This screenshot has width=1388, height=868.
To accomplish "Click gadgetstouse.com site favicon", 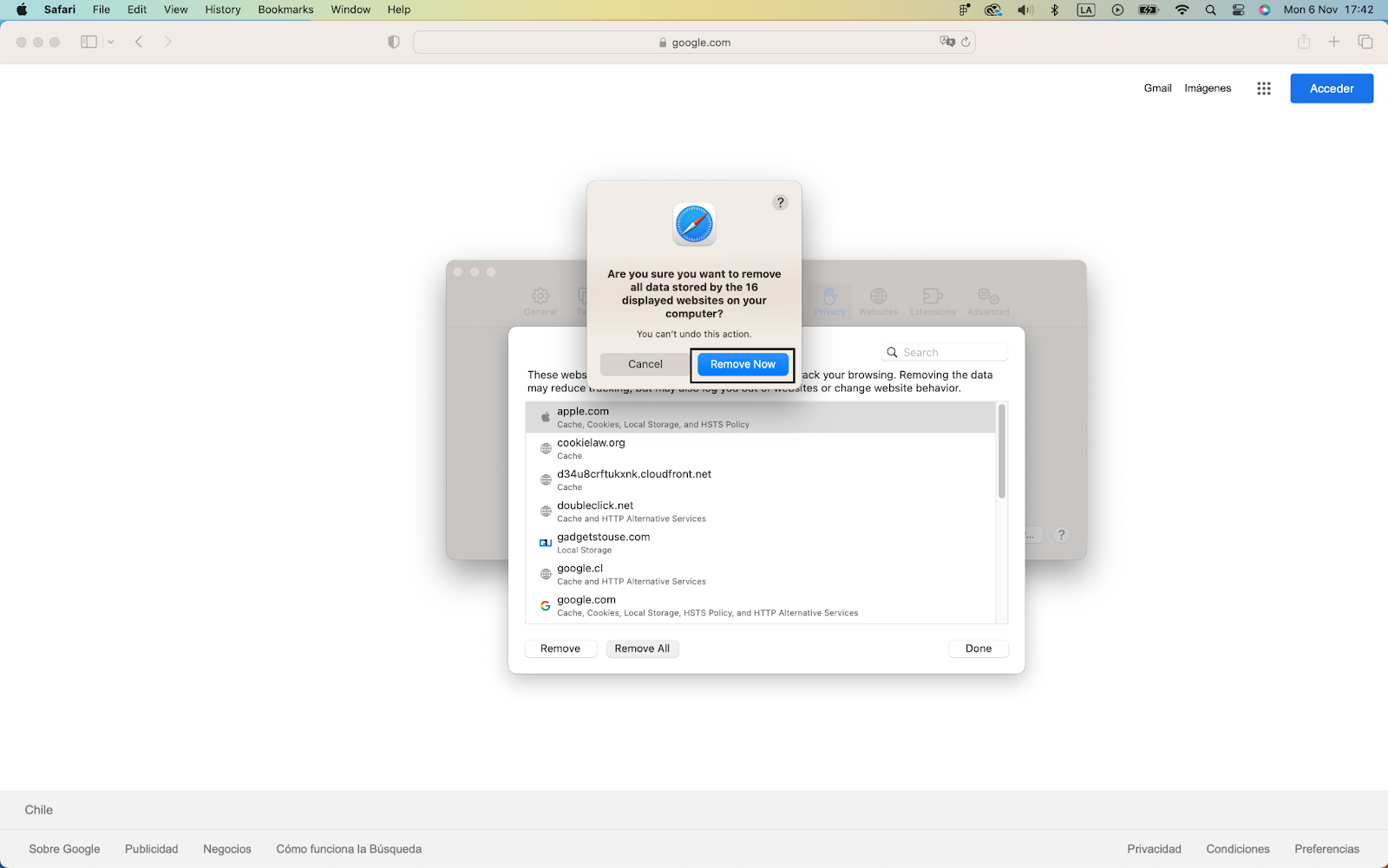I will pos(546,543).
